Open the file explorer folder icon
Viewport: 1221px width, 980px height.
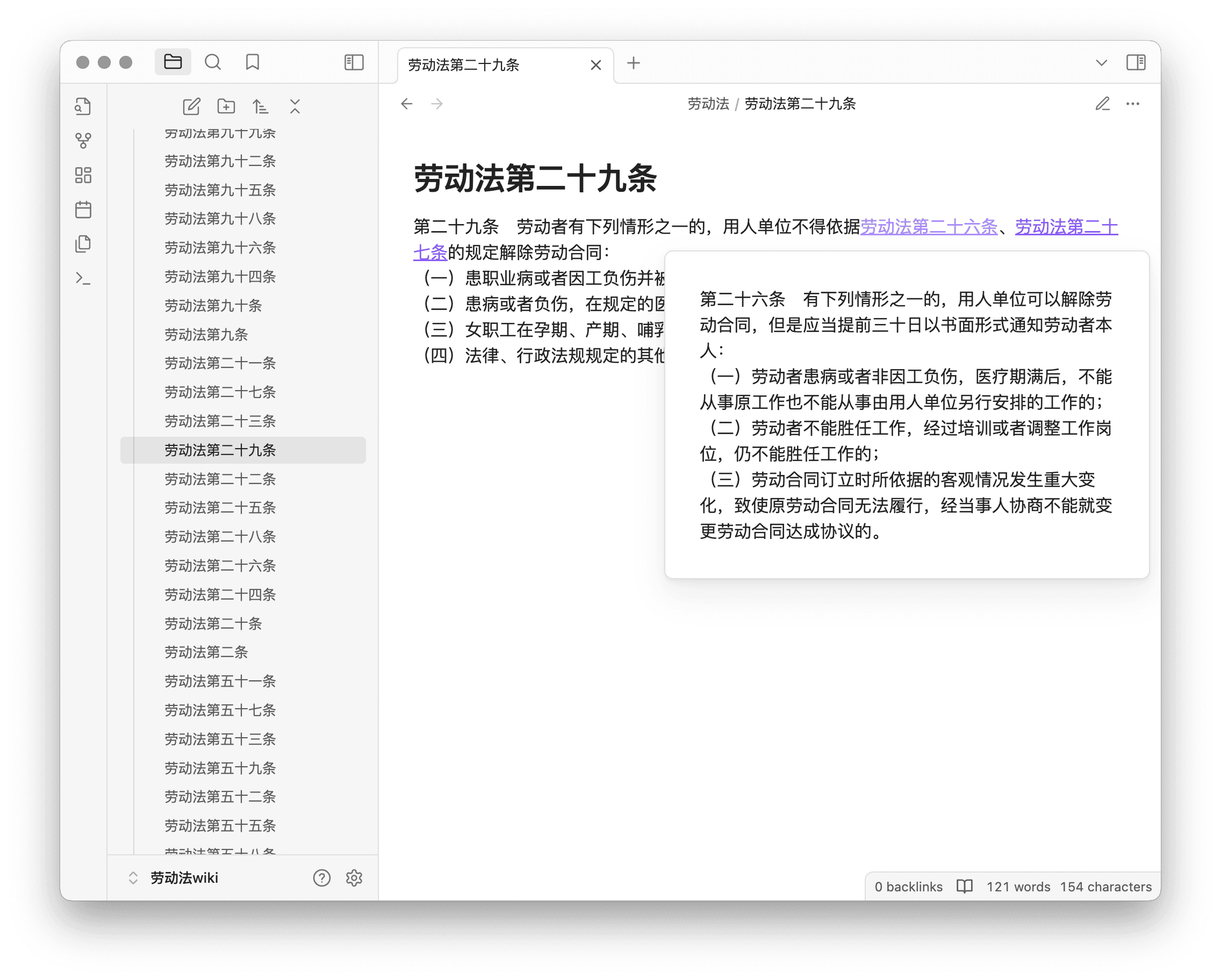coord(173,62)
